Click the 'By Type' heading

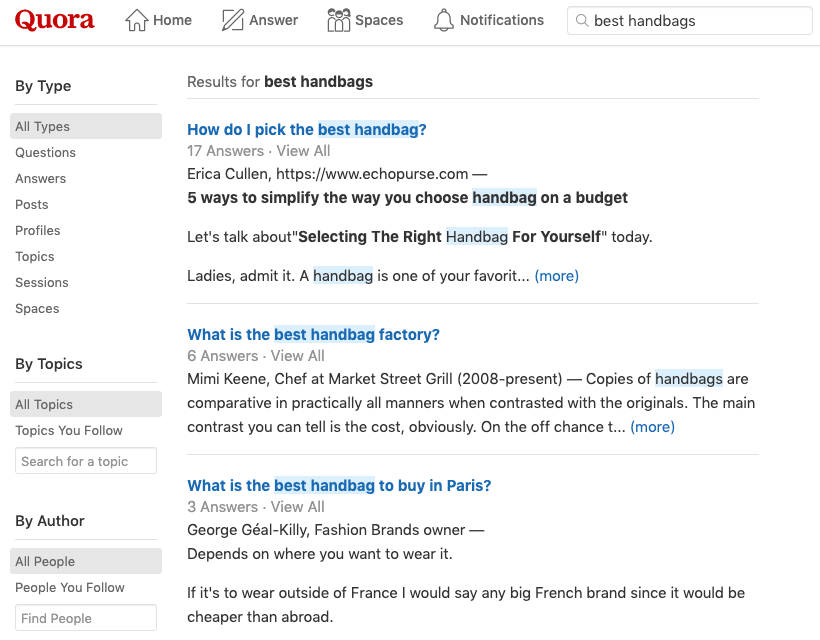tap(43, 86)
